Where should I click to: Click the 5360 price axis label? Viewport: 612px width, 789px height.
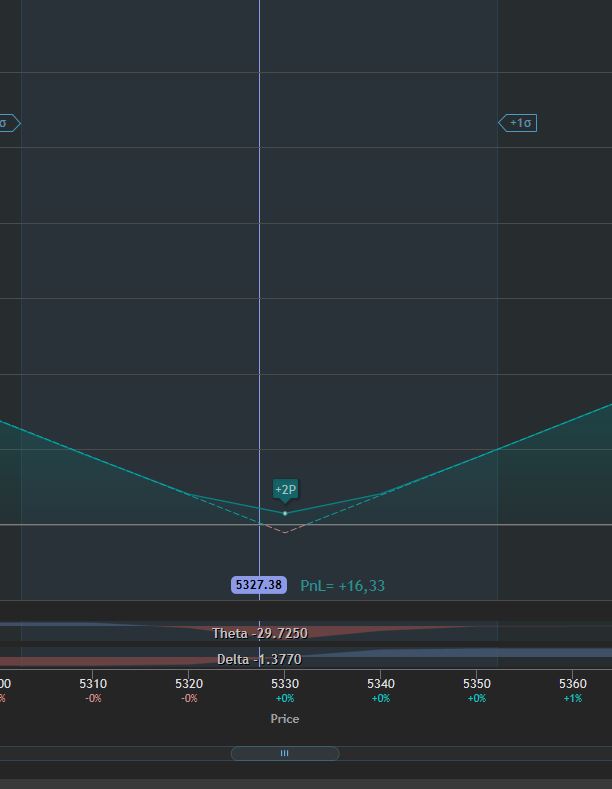(x=573, y=683)
